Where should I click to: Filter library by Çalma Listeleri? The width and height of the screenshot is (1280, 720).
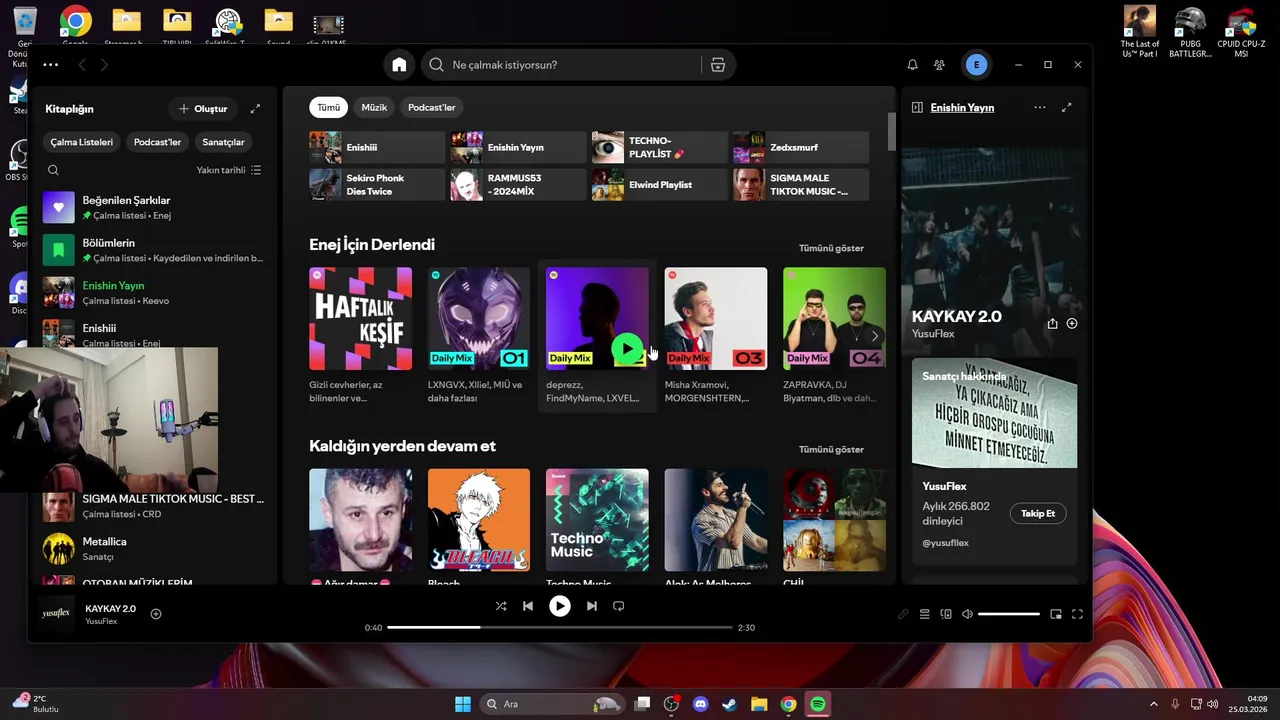click(82, 142)
